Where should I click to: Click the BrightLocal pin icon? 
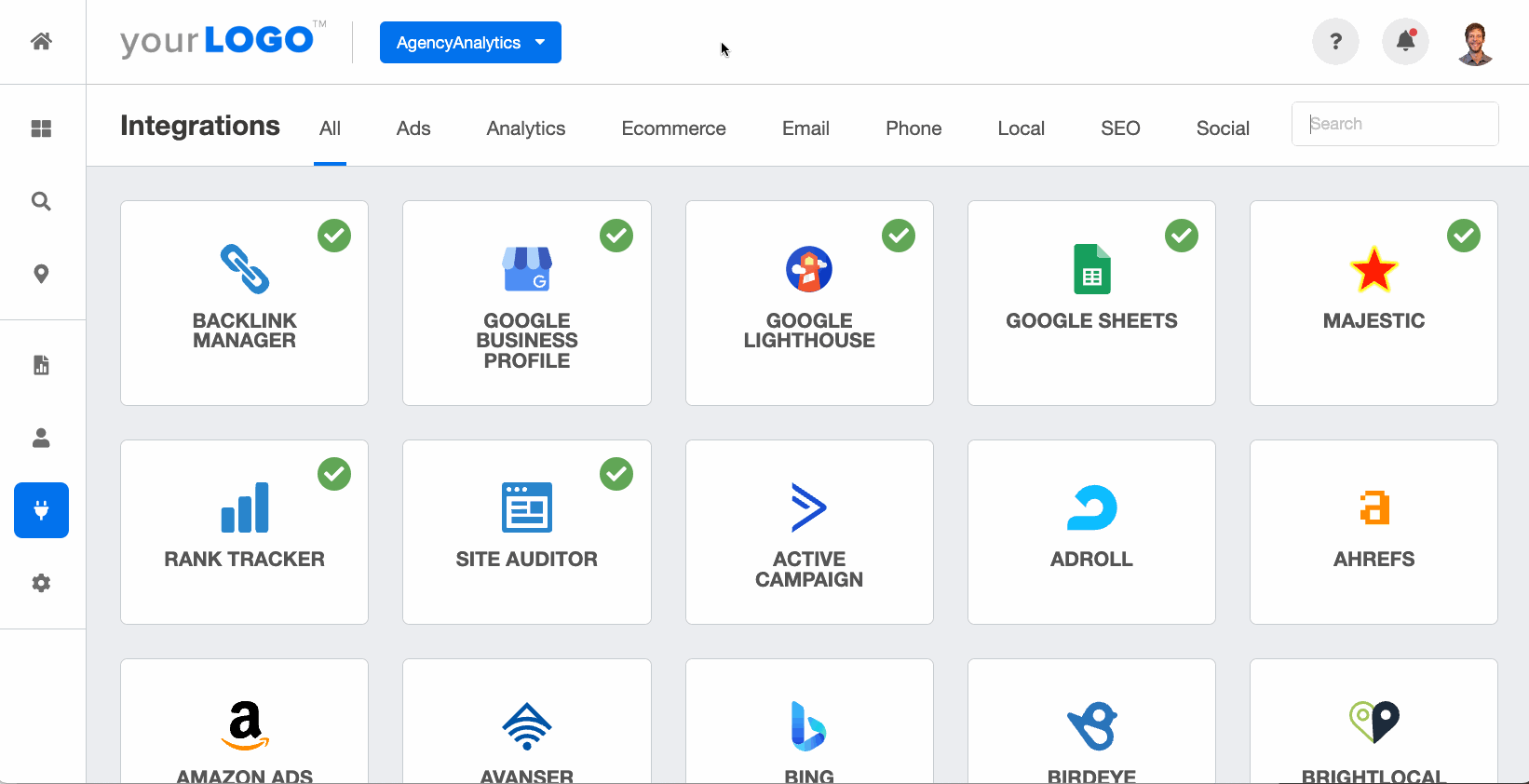tap(1374, 722)
